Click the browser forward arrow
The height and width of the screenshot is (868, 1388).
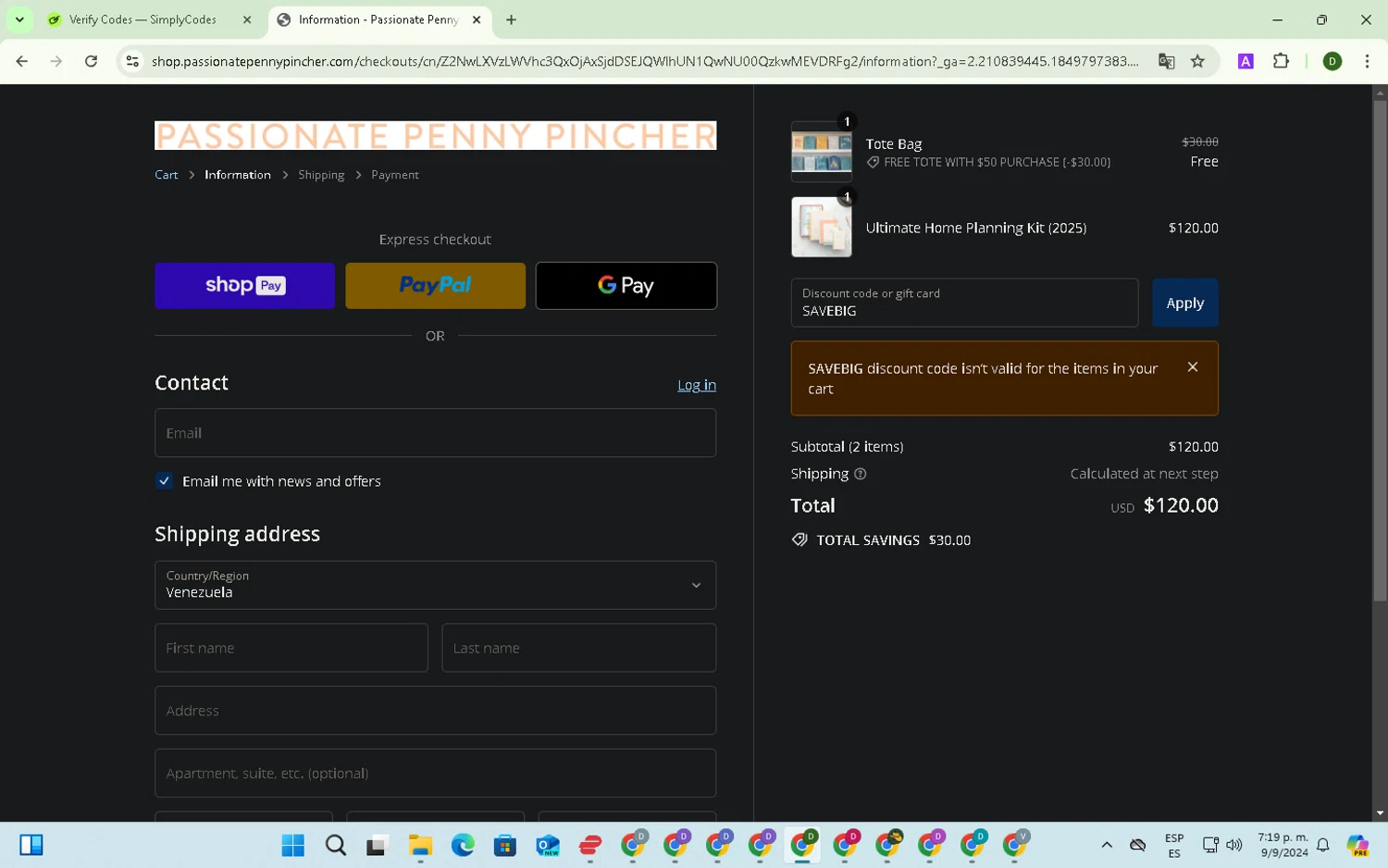[56, 61]
